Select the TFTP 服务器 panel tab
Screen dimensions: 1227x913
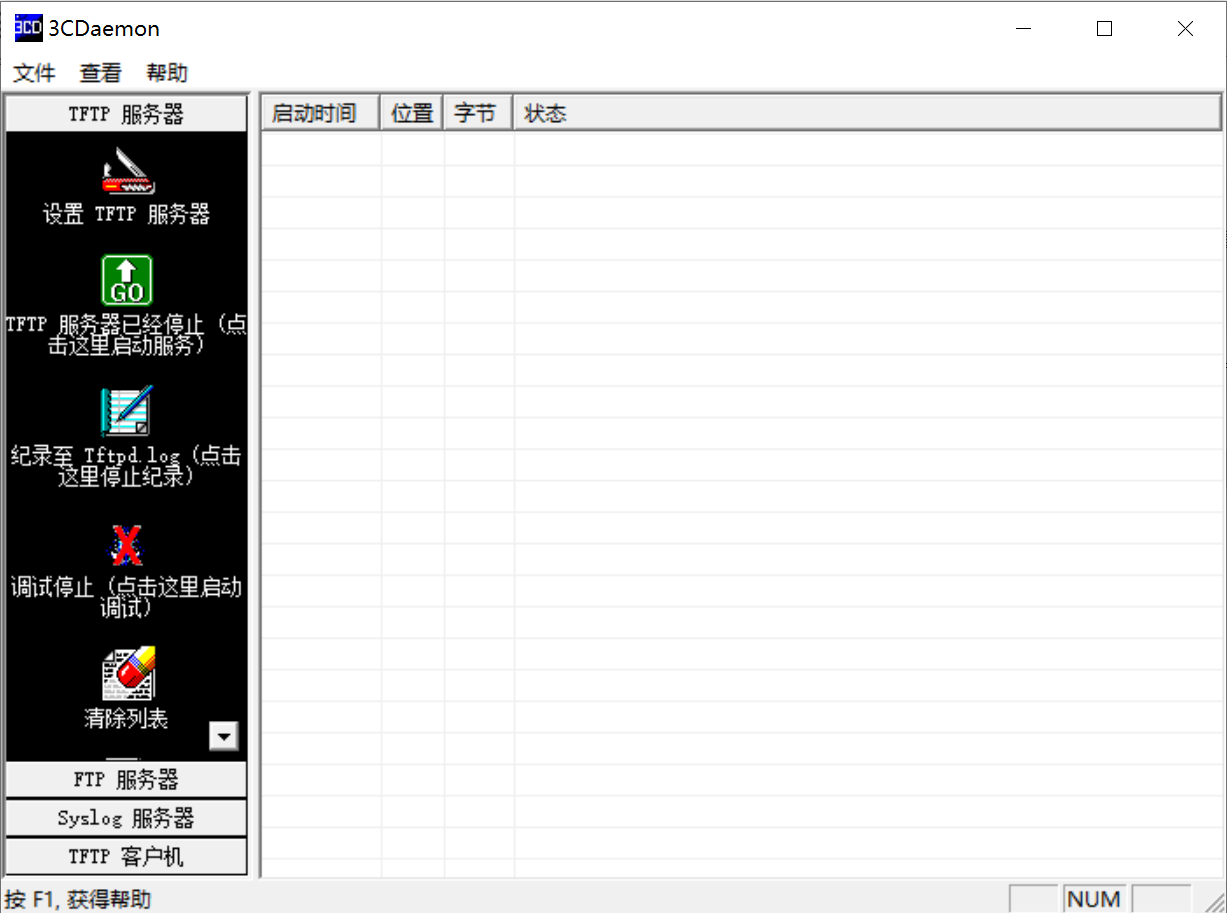(126, 113)
